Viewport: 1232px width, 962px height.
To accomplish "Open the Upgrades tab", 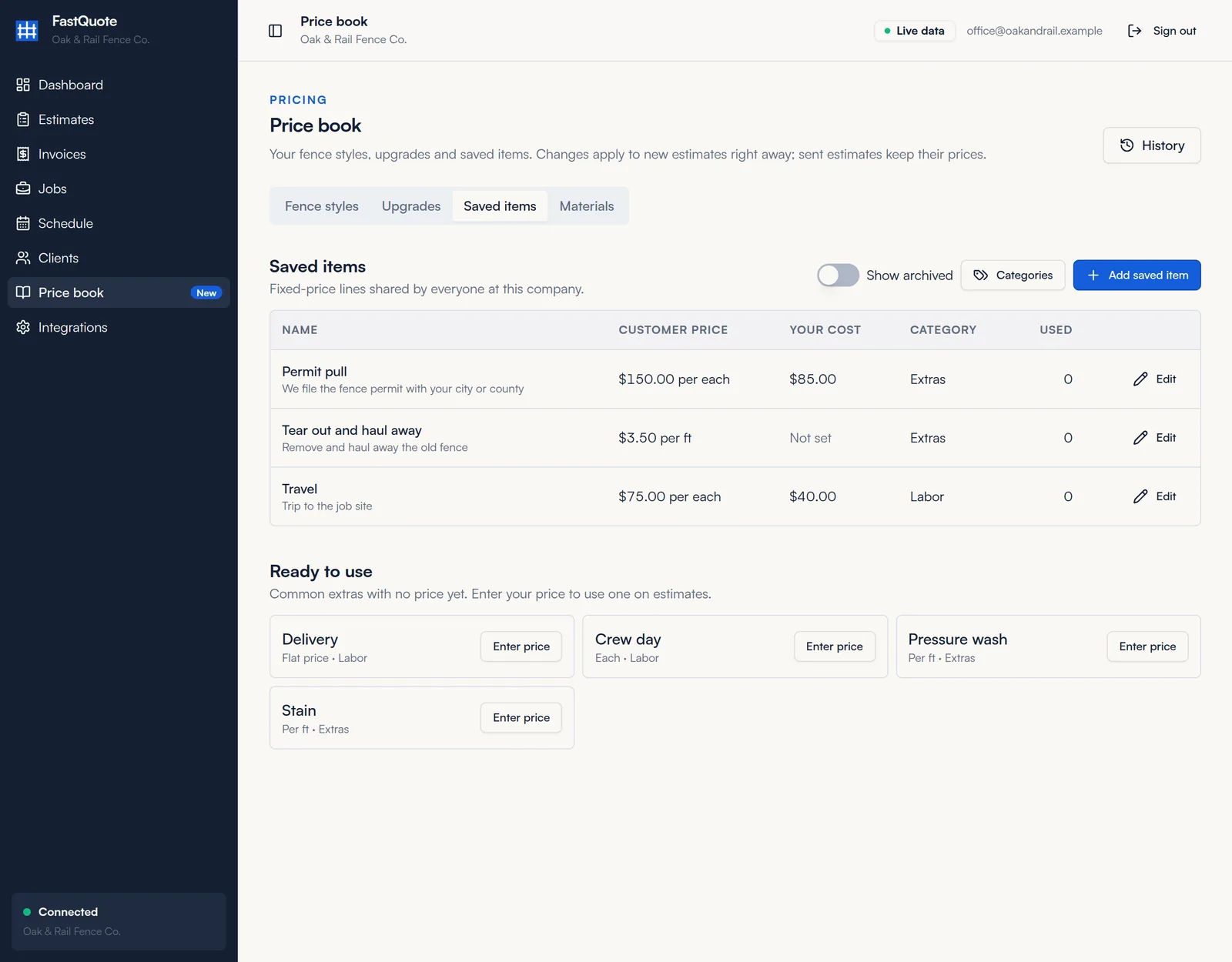I will 411,206.
